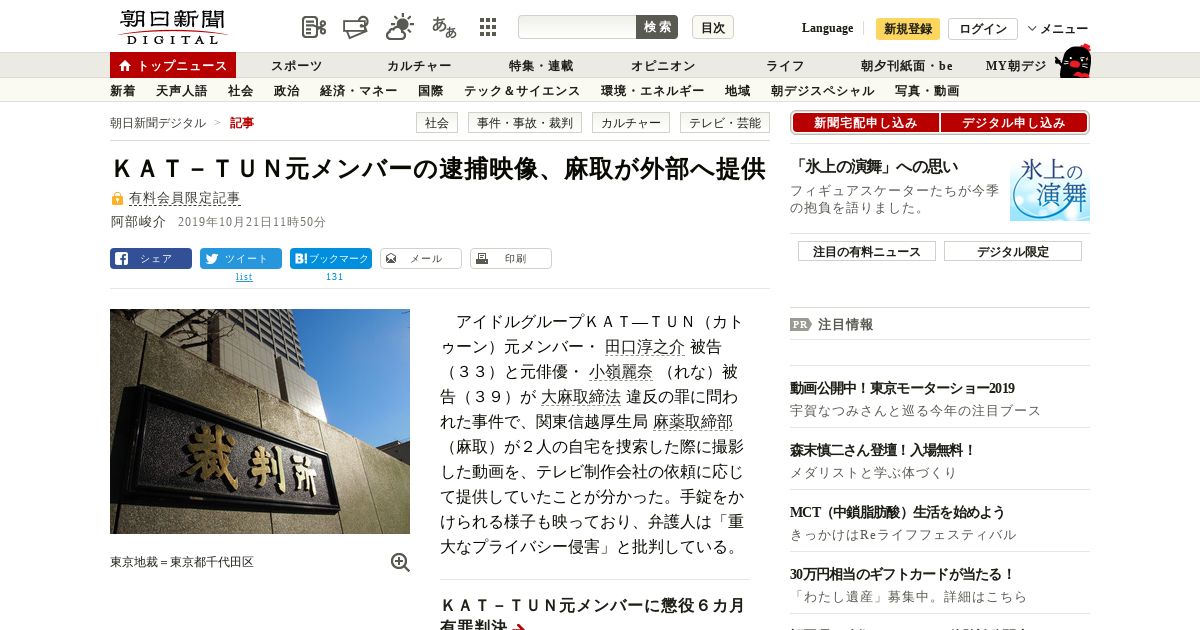This screenshot has width=1200, height=630.
Task: Open the ライフ tab
Action: 785,66
